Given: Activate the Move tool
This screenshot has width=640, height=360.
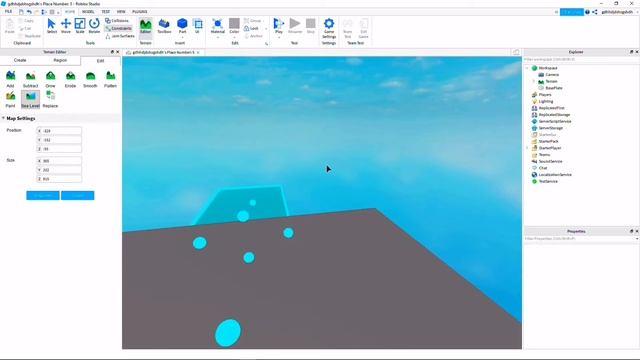Looking at the screenshot, I should click(66, 26).
